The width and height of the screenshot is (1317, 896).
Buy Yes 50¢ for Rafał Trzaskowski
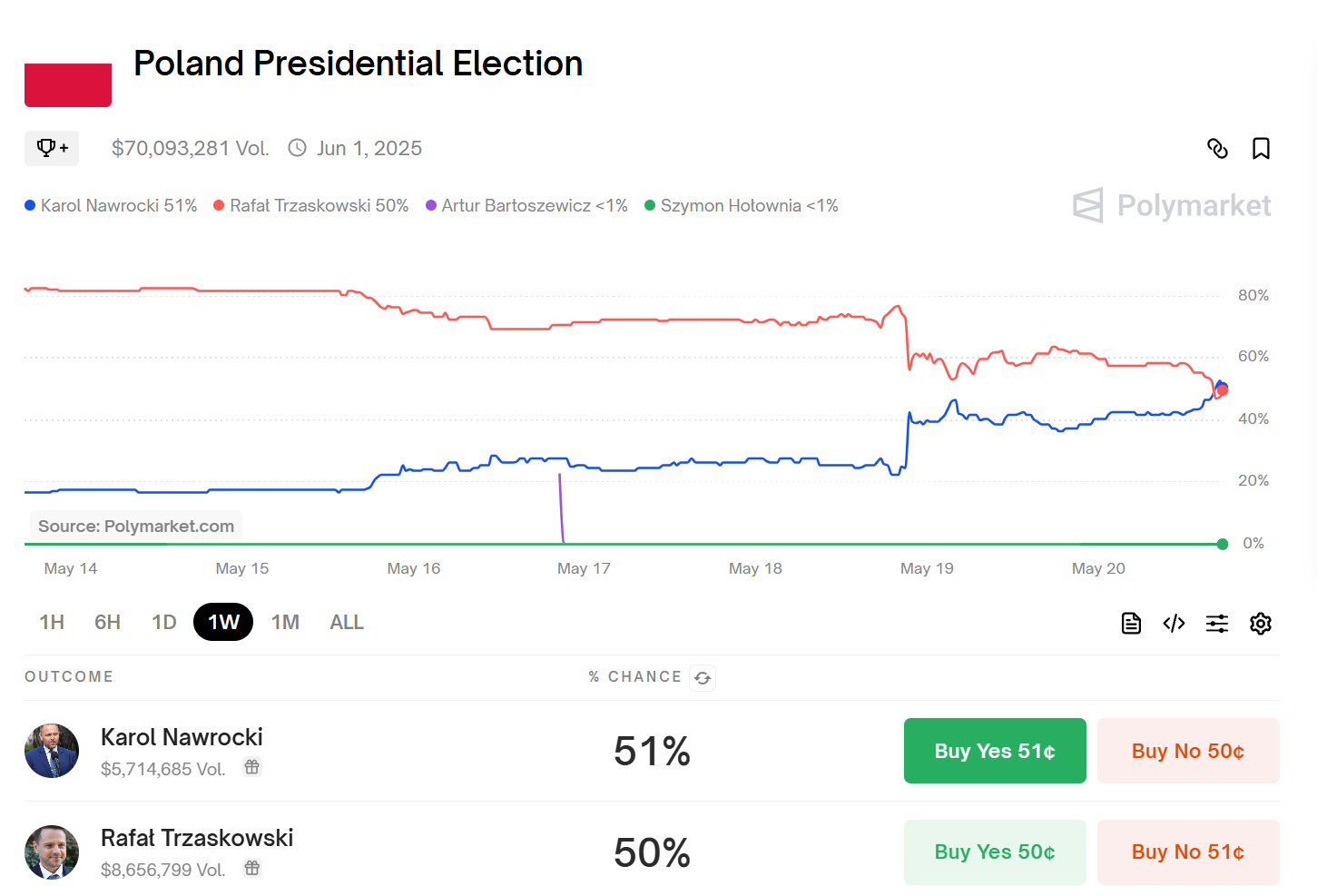(x=995, y=852)
